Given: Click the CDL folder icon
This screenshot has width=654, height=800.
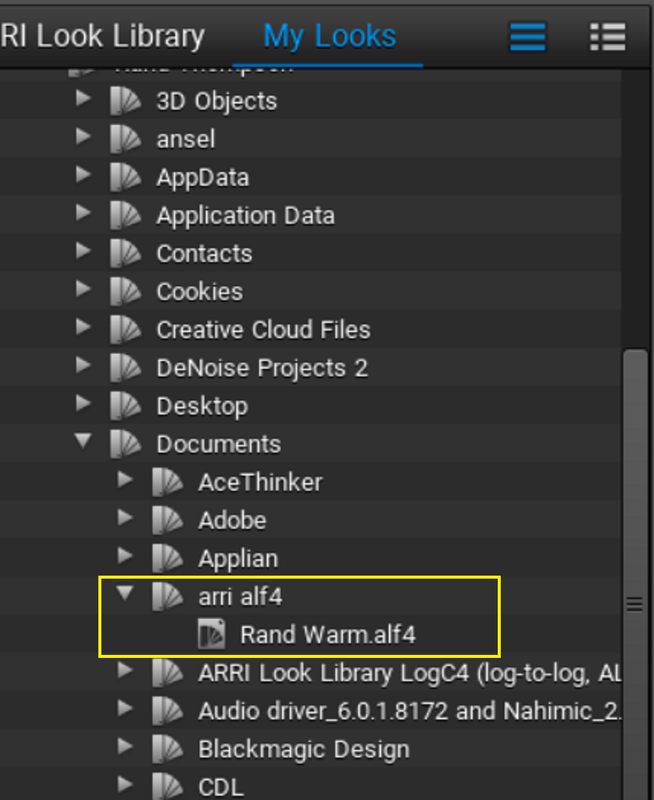Looking at the screenshot, I should click(167, 787).
